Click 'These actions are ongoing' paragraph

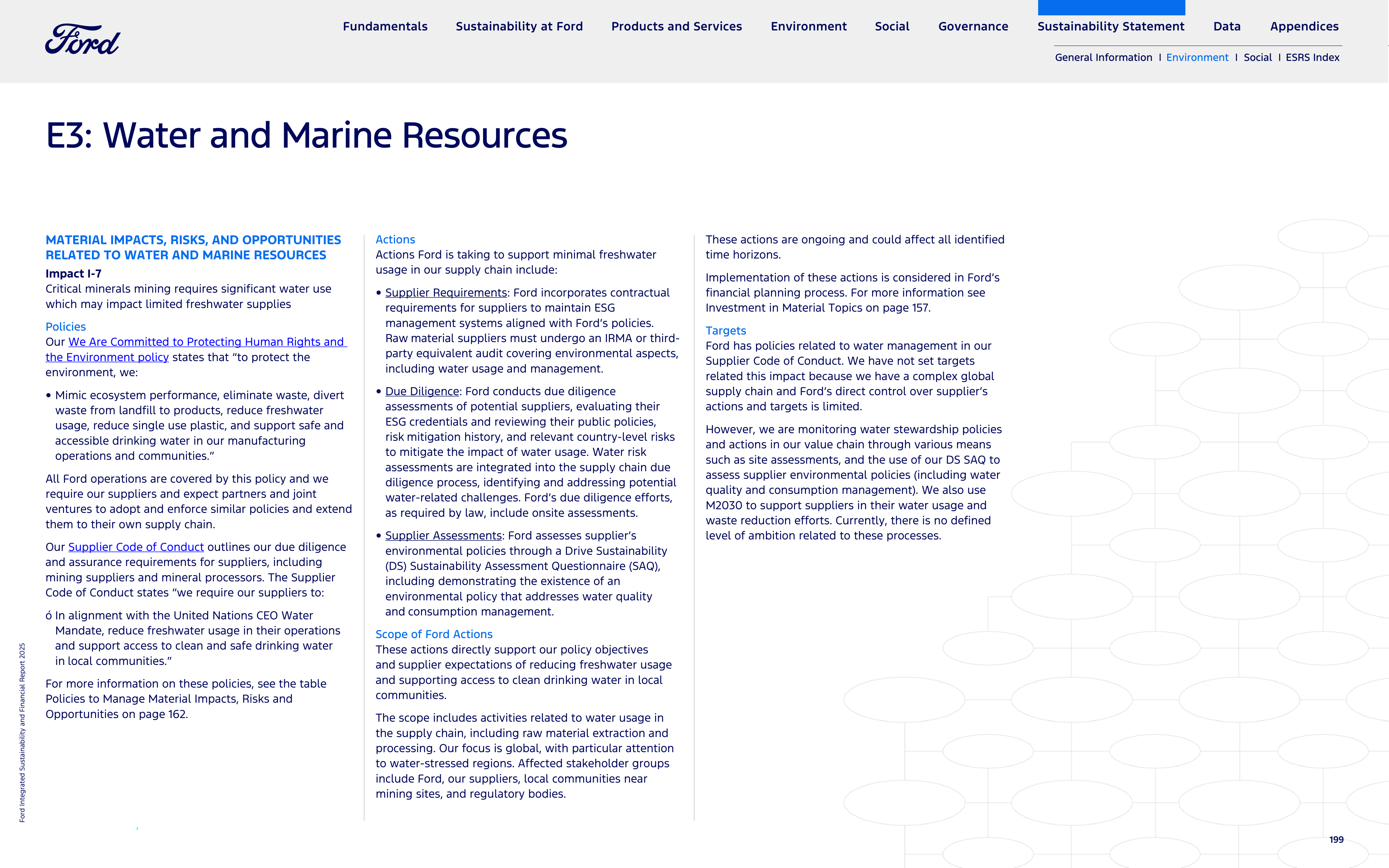855,247
